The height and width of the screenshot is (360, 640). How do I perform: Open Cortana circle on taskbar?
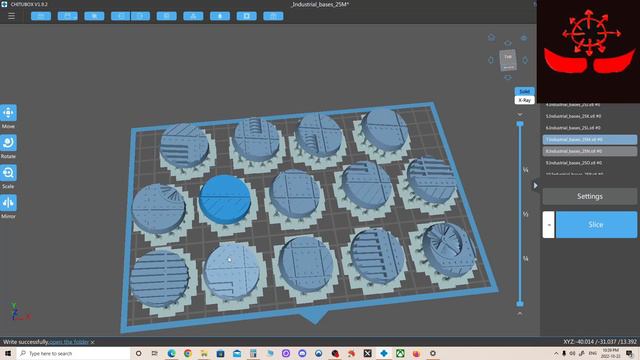138,353
